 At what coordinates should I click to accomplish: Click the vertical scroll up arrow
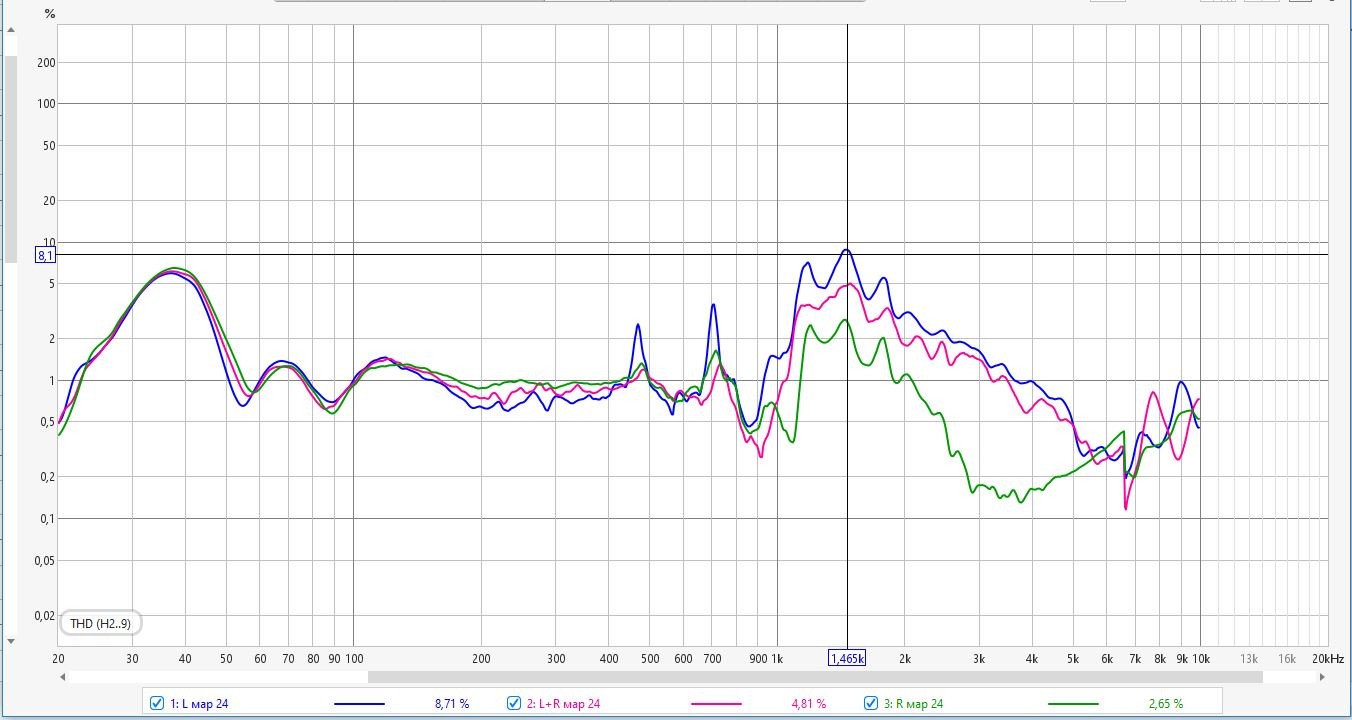[11, 31]
